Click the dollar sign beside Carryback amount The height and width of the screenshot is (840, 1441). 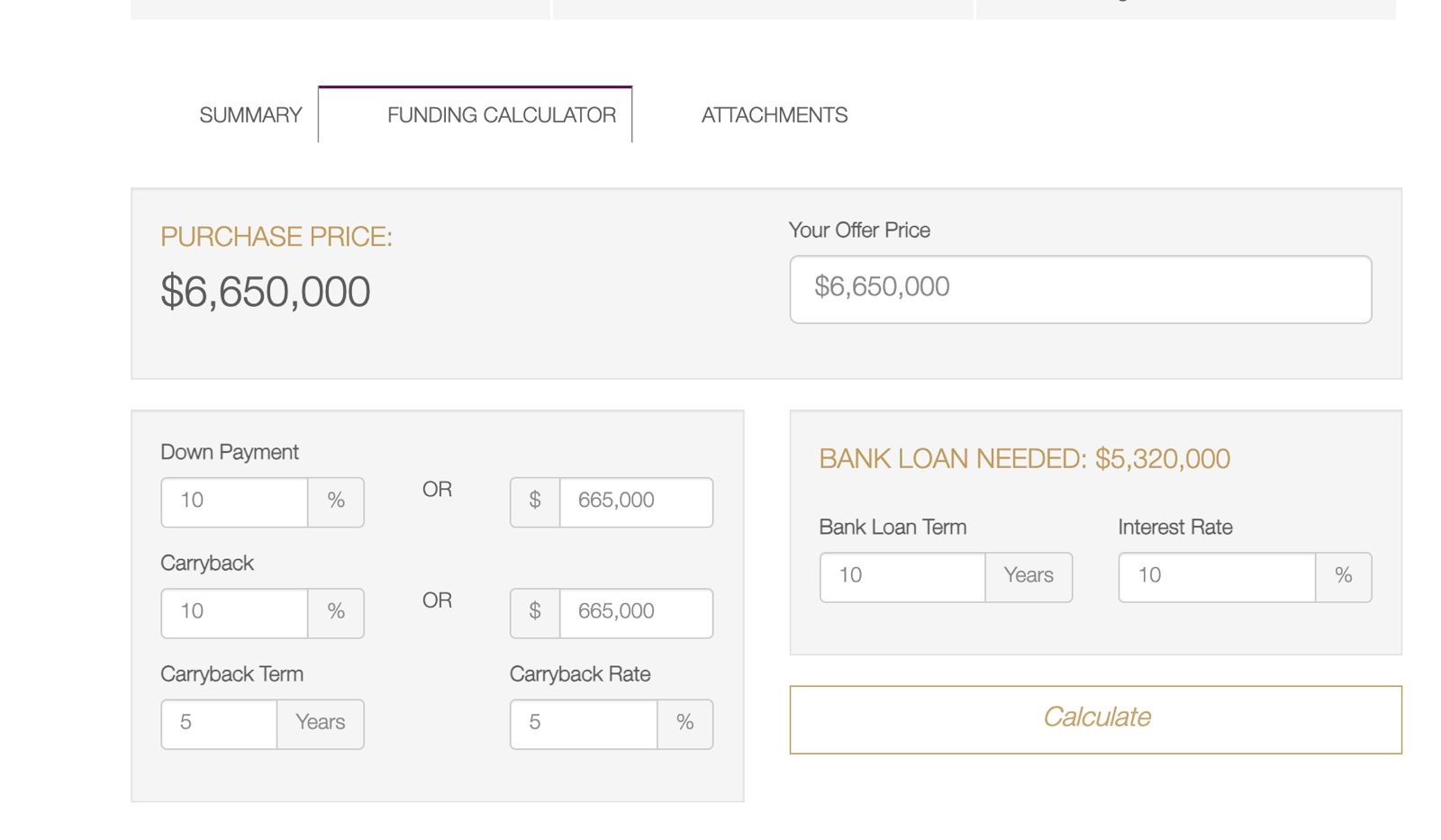[x=535, y=612]
